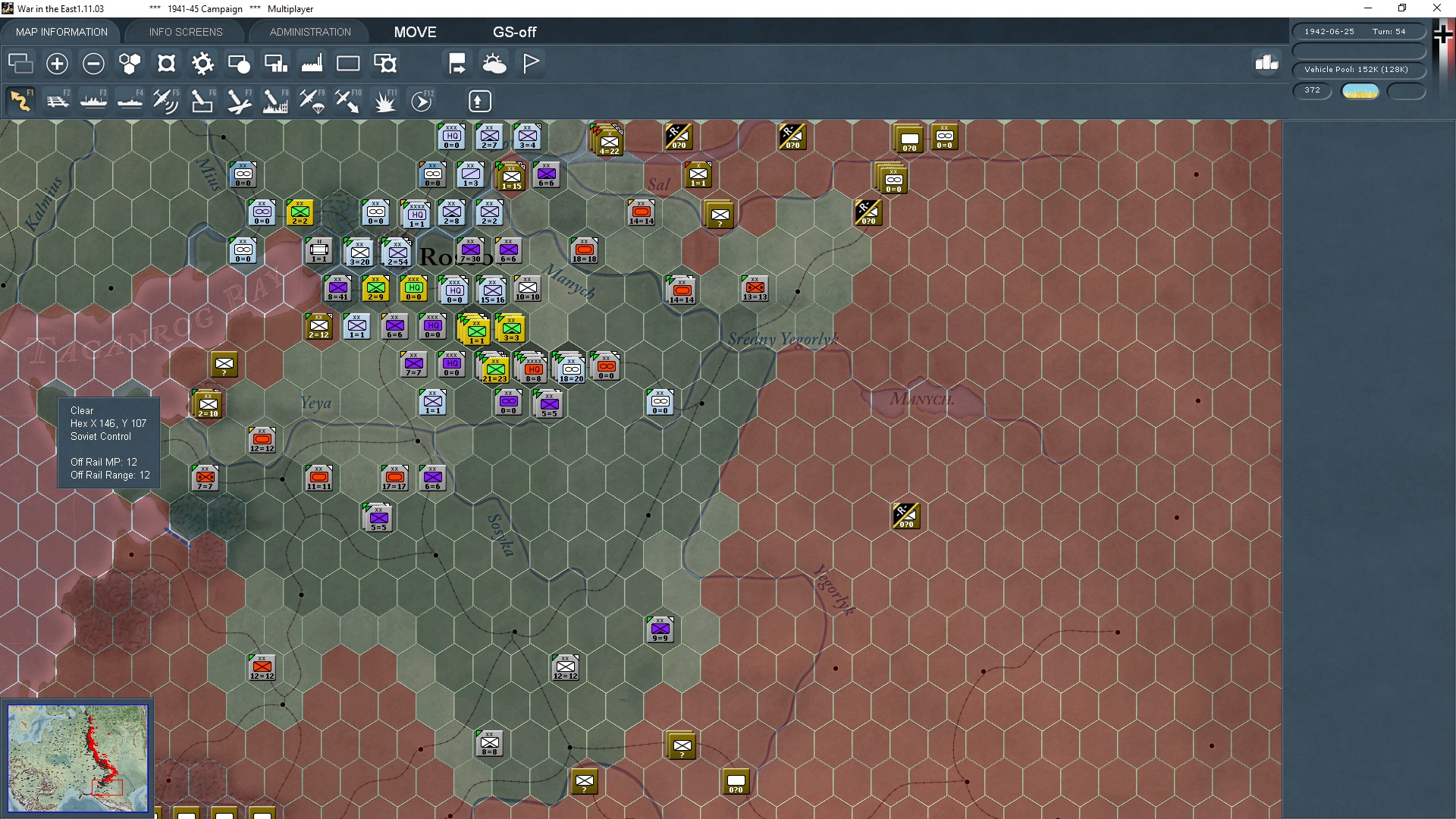Select the yellow counter labeled 21=23
The height and width of the screenshot is (819, 1456).
point(494,370)
